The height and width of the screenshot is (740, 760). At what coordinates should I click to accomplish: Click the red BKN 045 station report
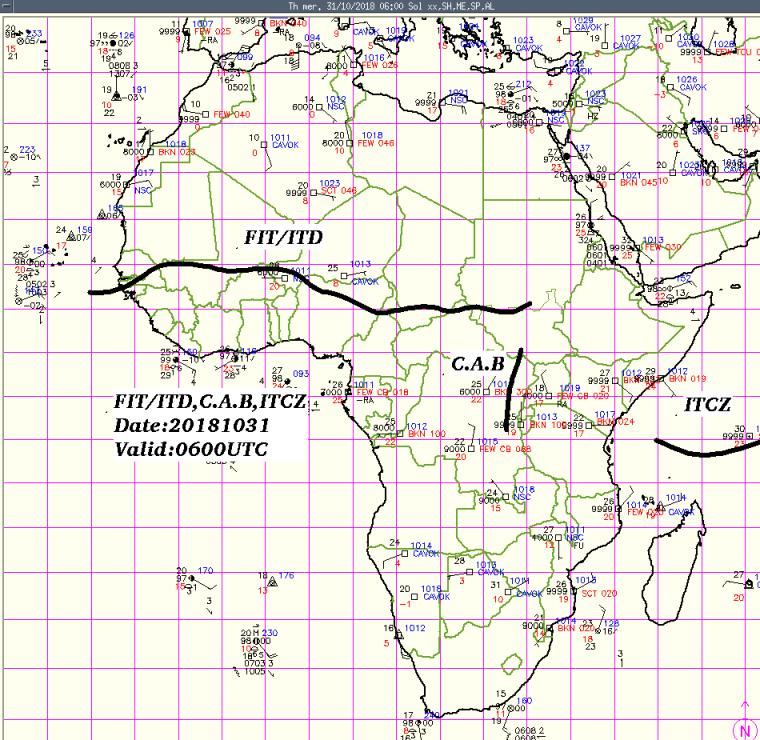639,183
